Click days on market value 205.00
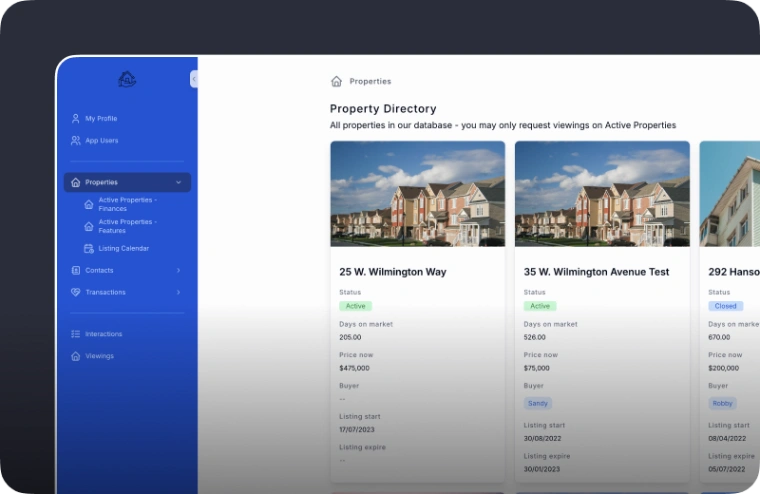 tap(350, 337)
